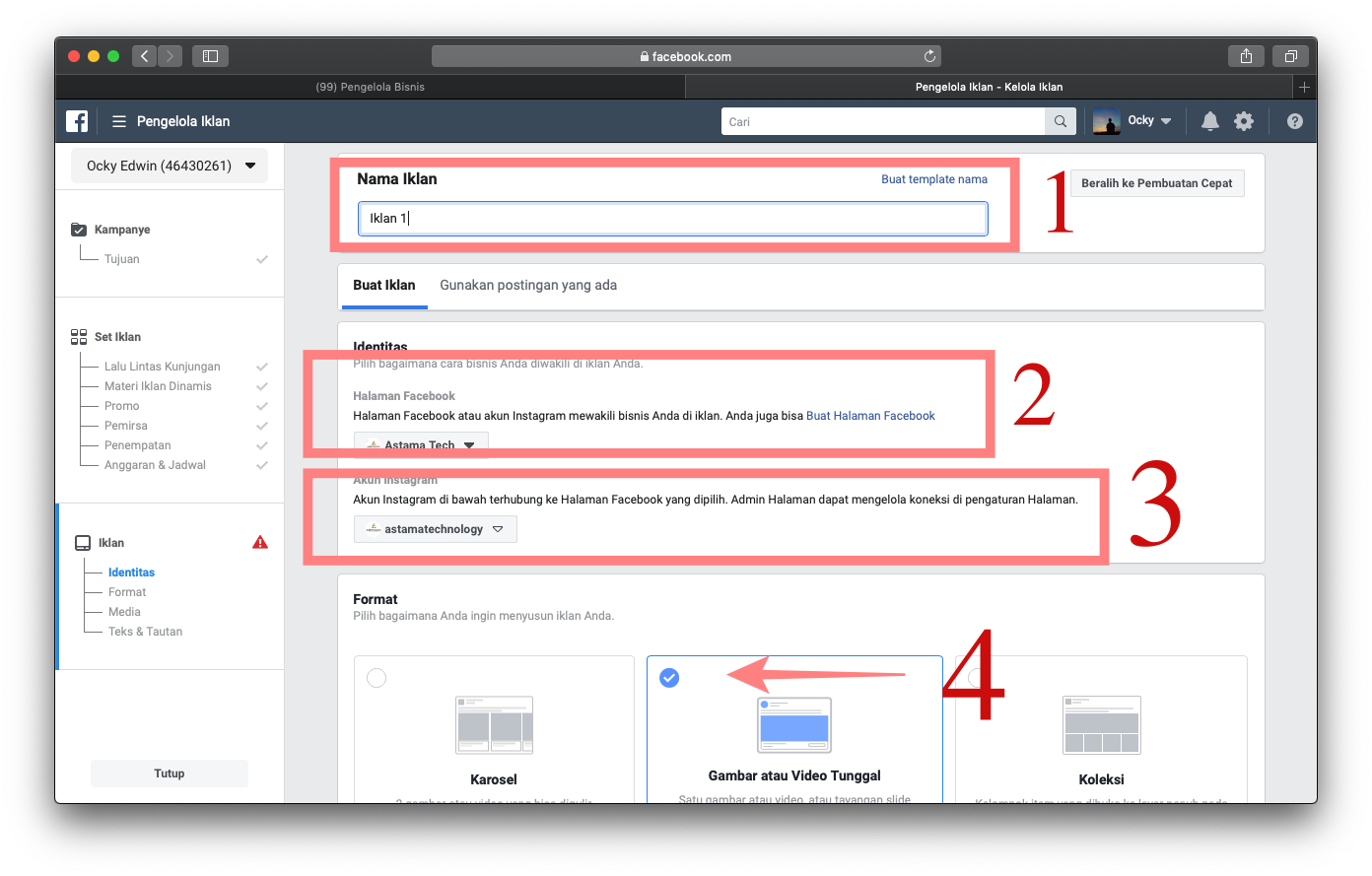The width and height of the screenshot is (1372, 876).
Task: Open the notifications bell
Action: click(1210, 121)
